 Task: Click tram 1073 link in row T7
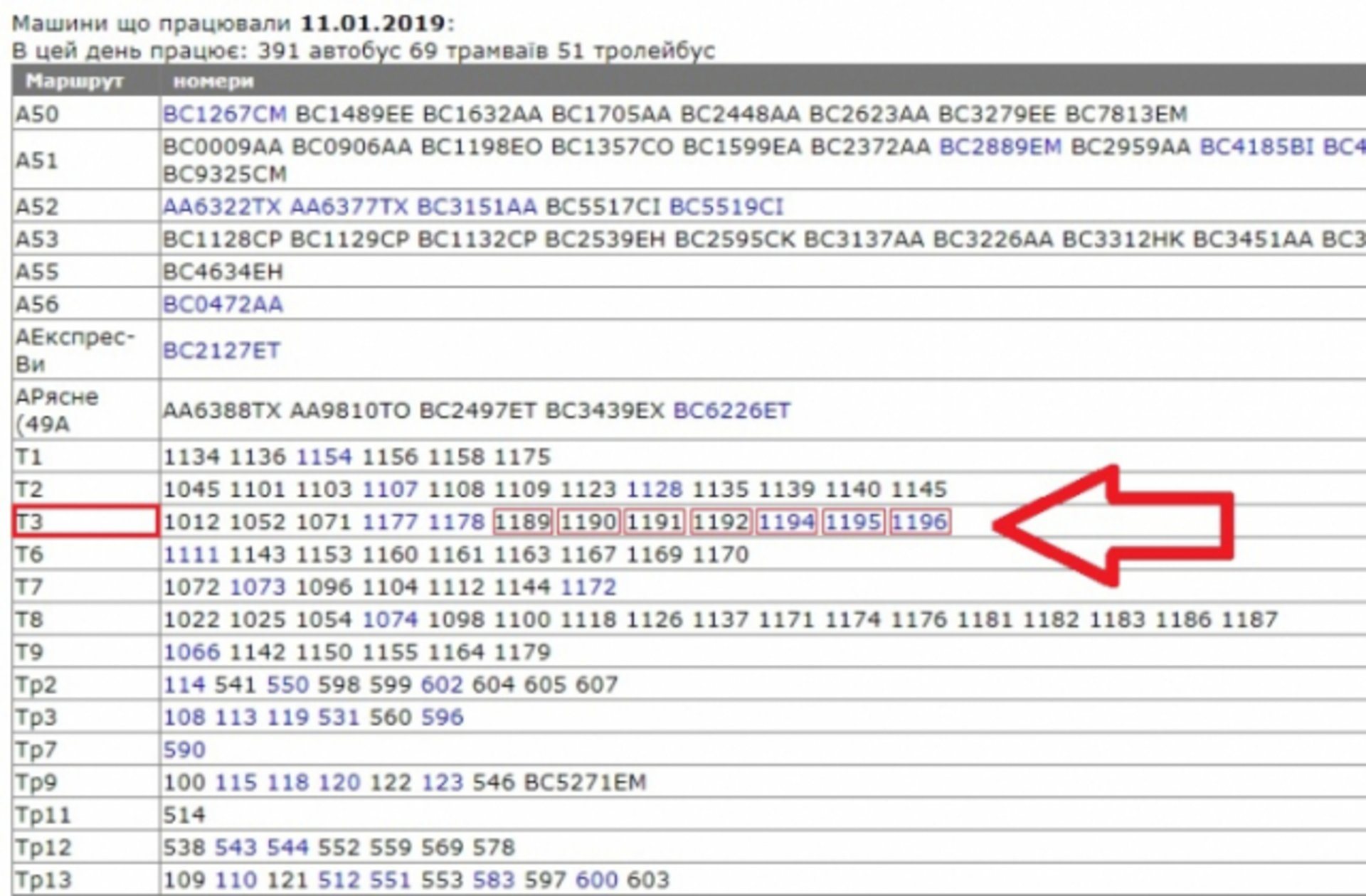coord(258,587)
